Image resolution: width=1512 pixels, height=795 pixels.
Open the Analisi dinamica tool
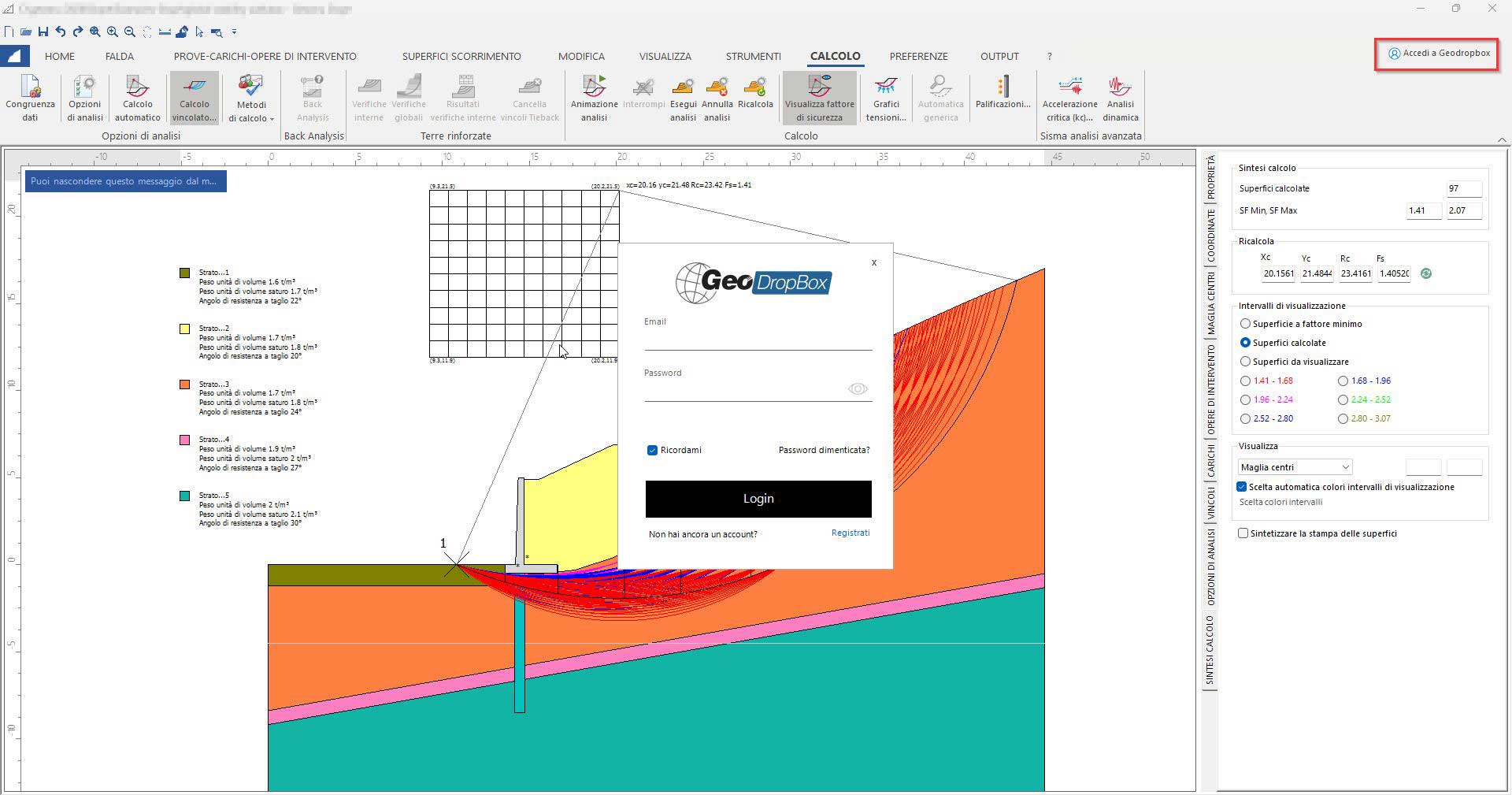1119,97
